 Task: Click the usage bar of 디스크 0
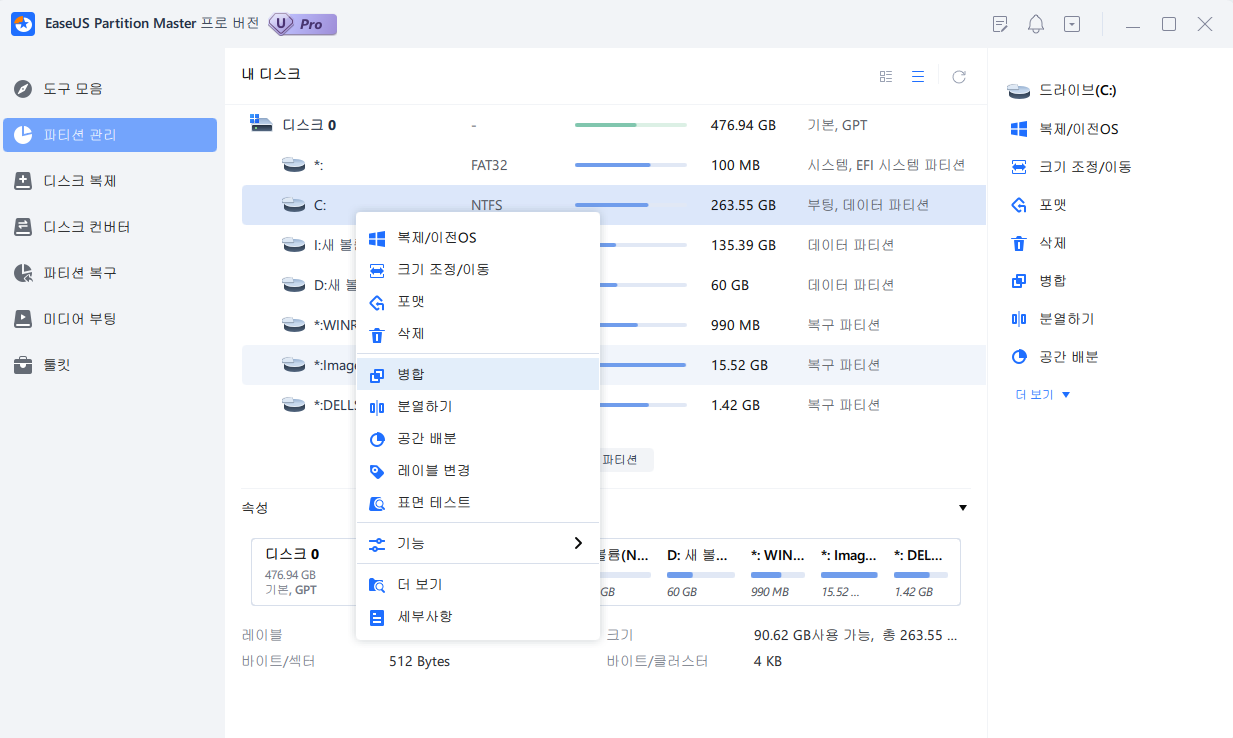(630, 125)
